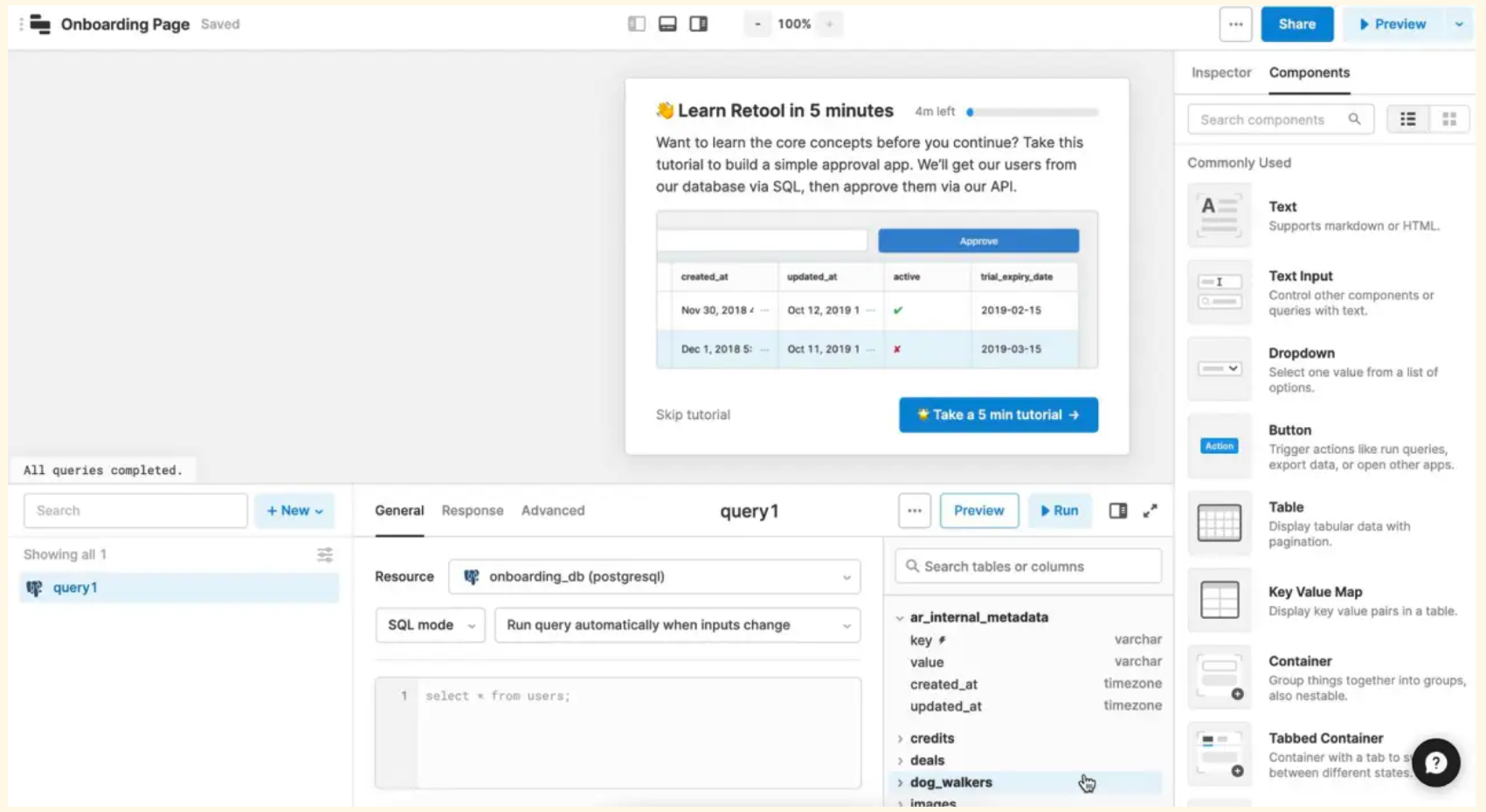The height and width of the screenshot is (812, 1486).
Task: Toggle the bottom panel layout icon
Action: tap(667, 24)
